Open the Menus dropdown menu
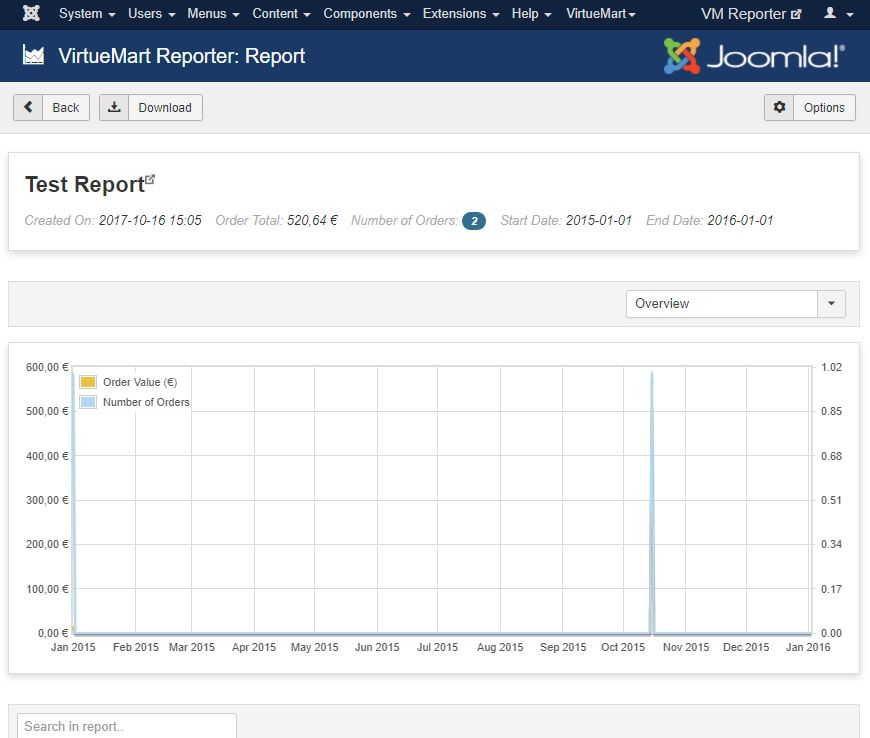This screenshot has height=738, width=870. pos(213,14)
